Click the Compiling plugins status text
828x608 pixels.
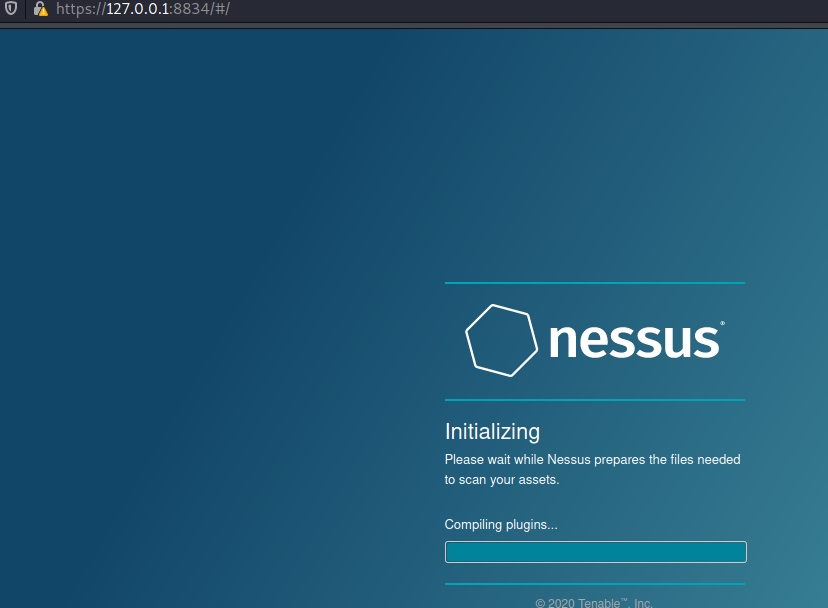501,525
